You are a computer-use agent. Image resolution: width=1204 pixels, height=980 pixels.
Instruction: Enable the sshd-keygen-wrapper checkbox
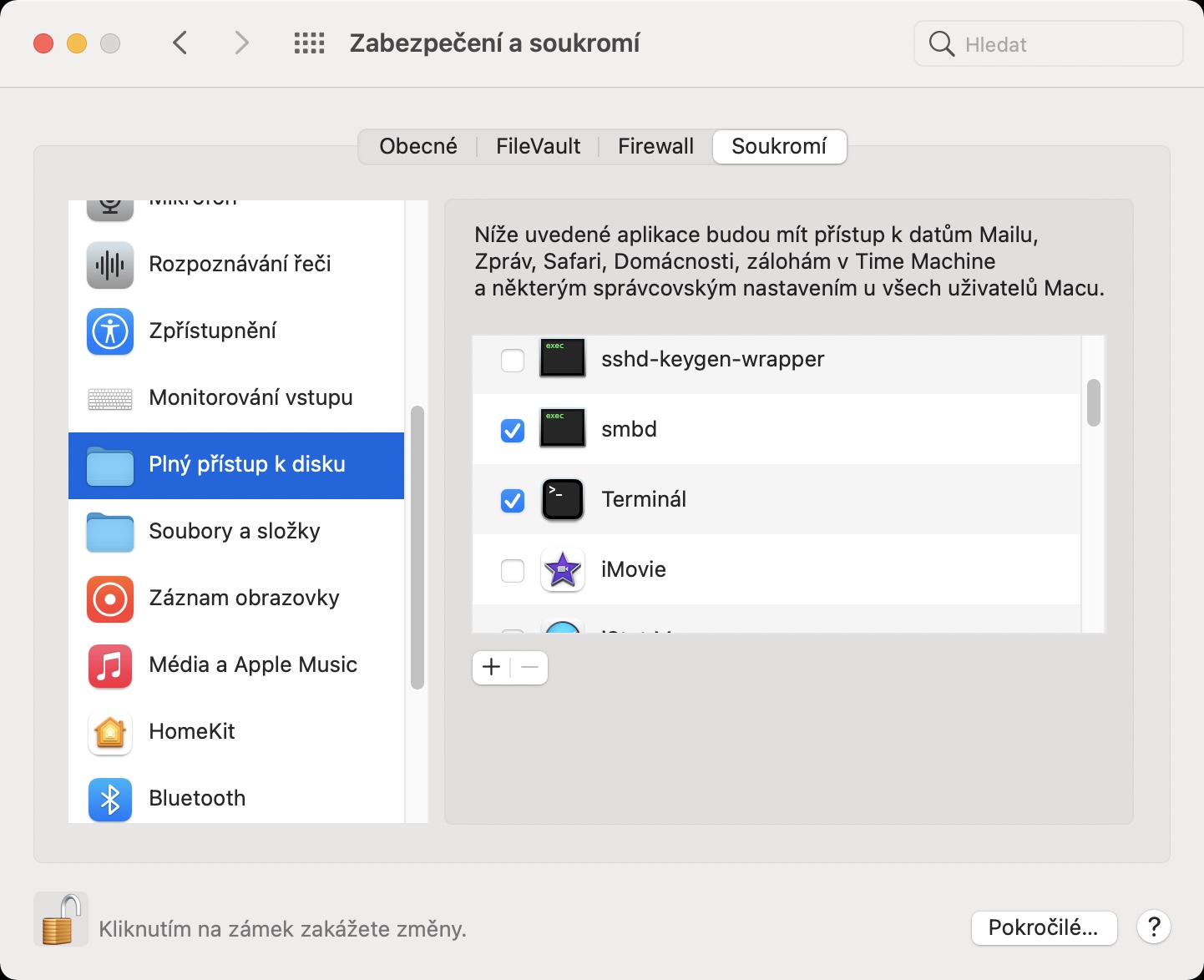tap(512, 361)
